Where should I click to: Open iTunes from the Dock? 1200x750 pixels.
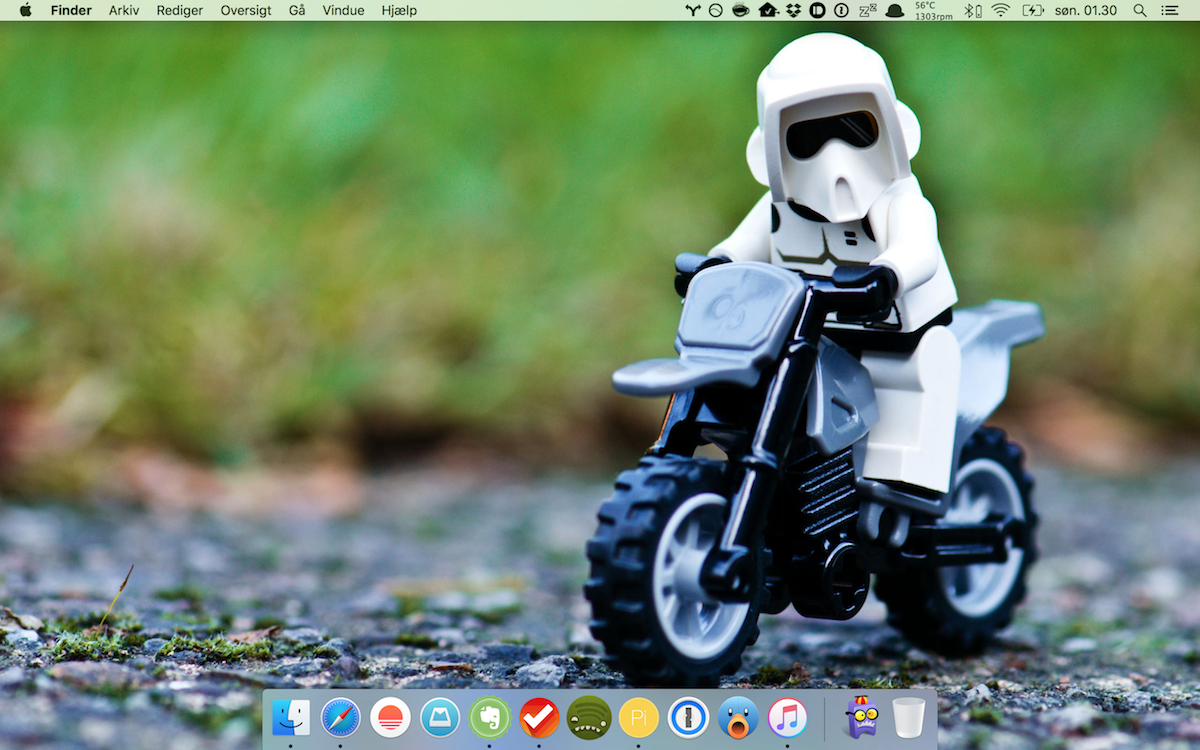click(x=788, y=717)
